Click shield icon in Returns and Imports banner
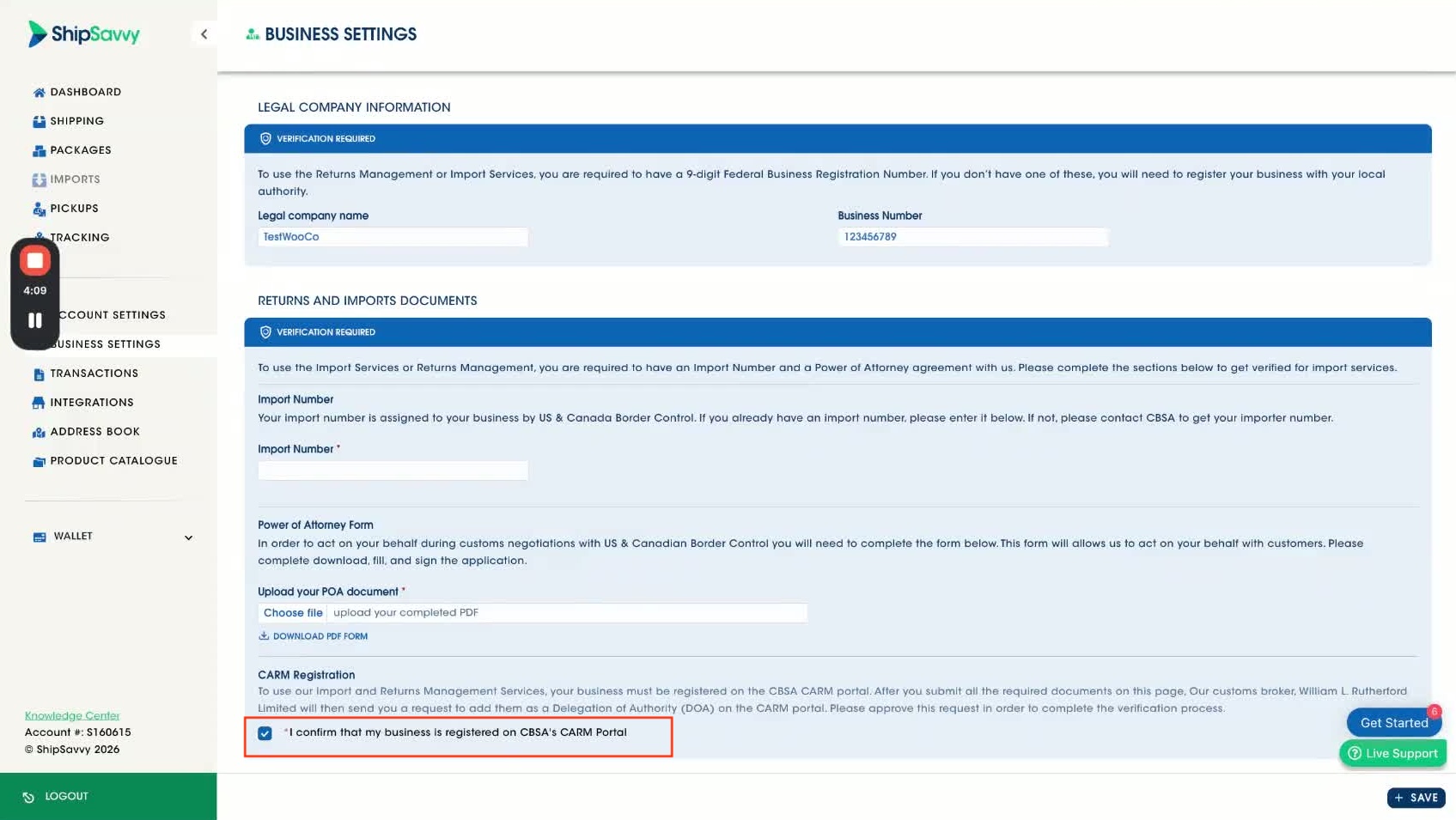Viewport: 1456px width, 820px height. [265, 332]
